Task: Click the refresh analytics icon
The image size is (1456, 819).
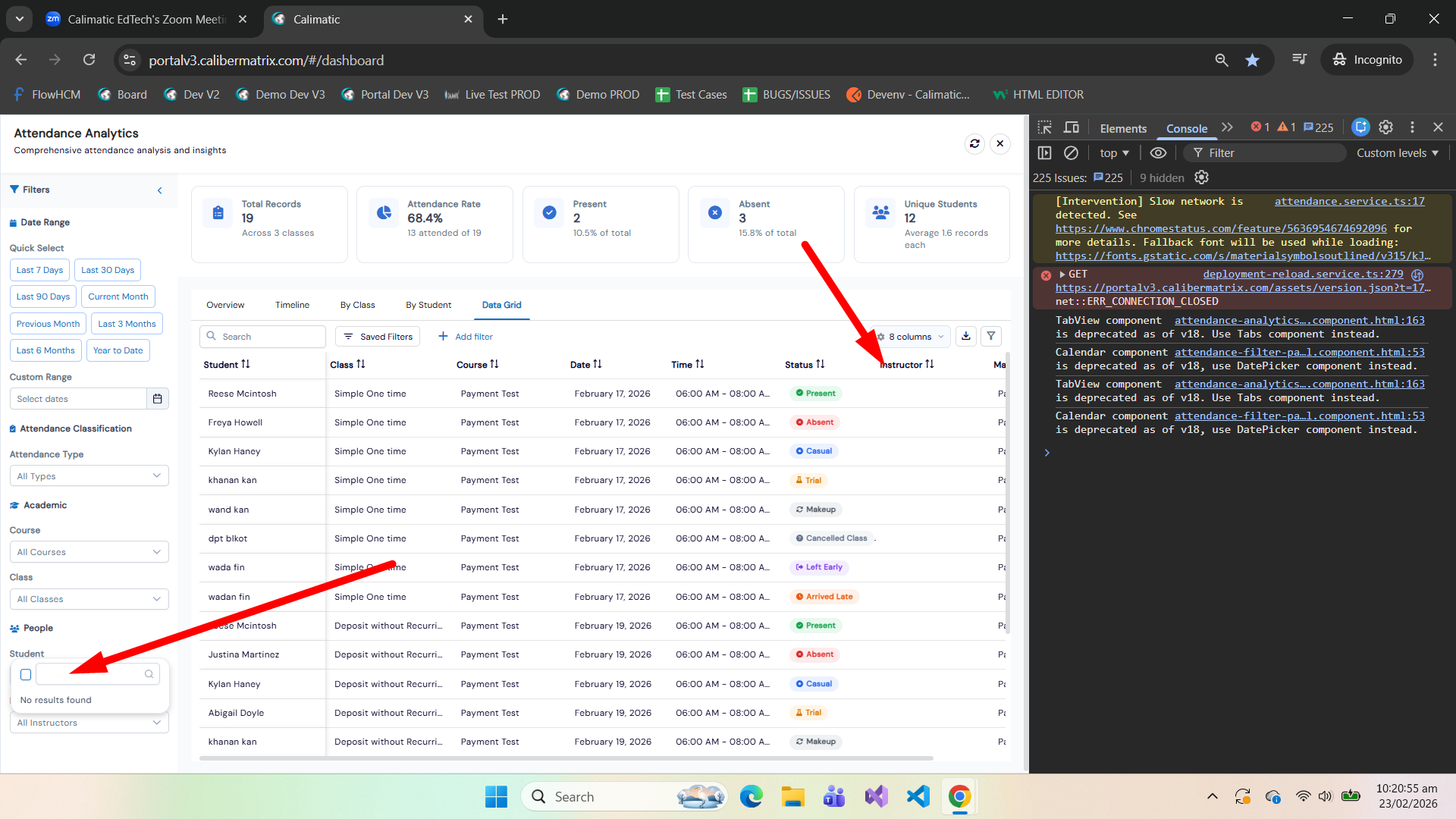Action: coord(974,143)
